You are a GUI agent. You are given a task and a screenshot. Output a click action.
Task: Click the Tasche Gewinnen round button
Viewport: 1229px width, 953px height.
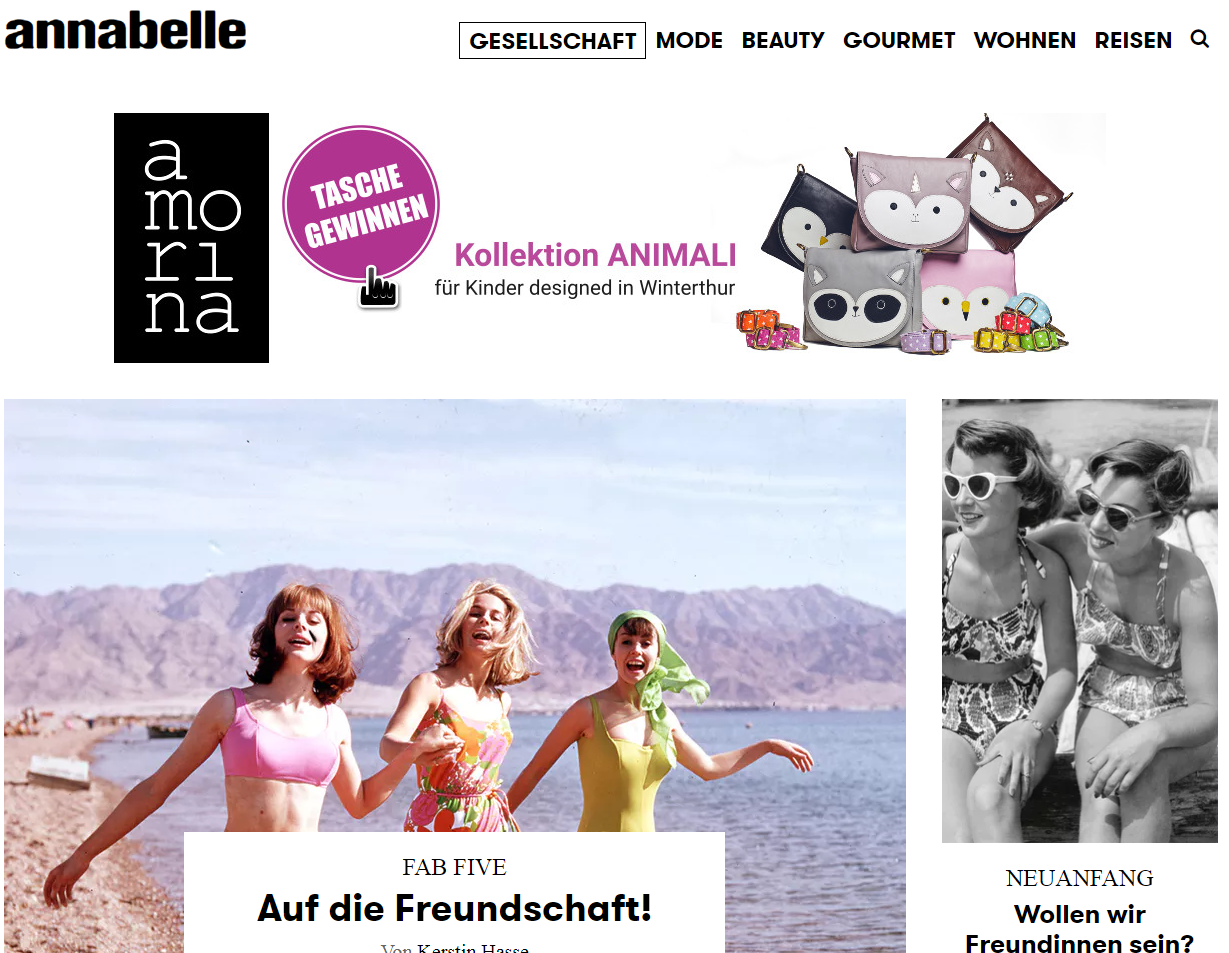[361, 204]
